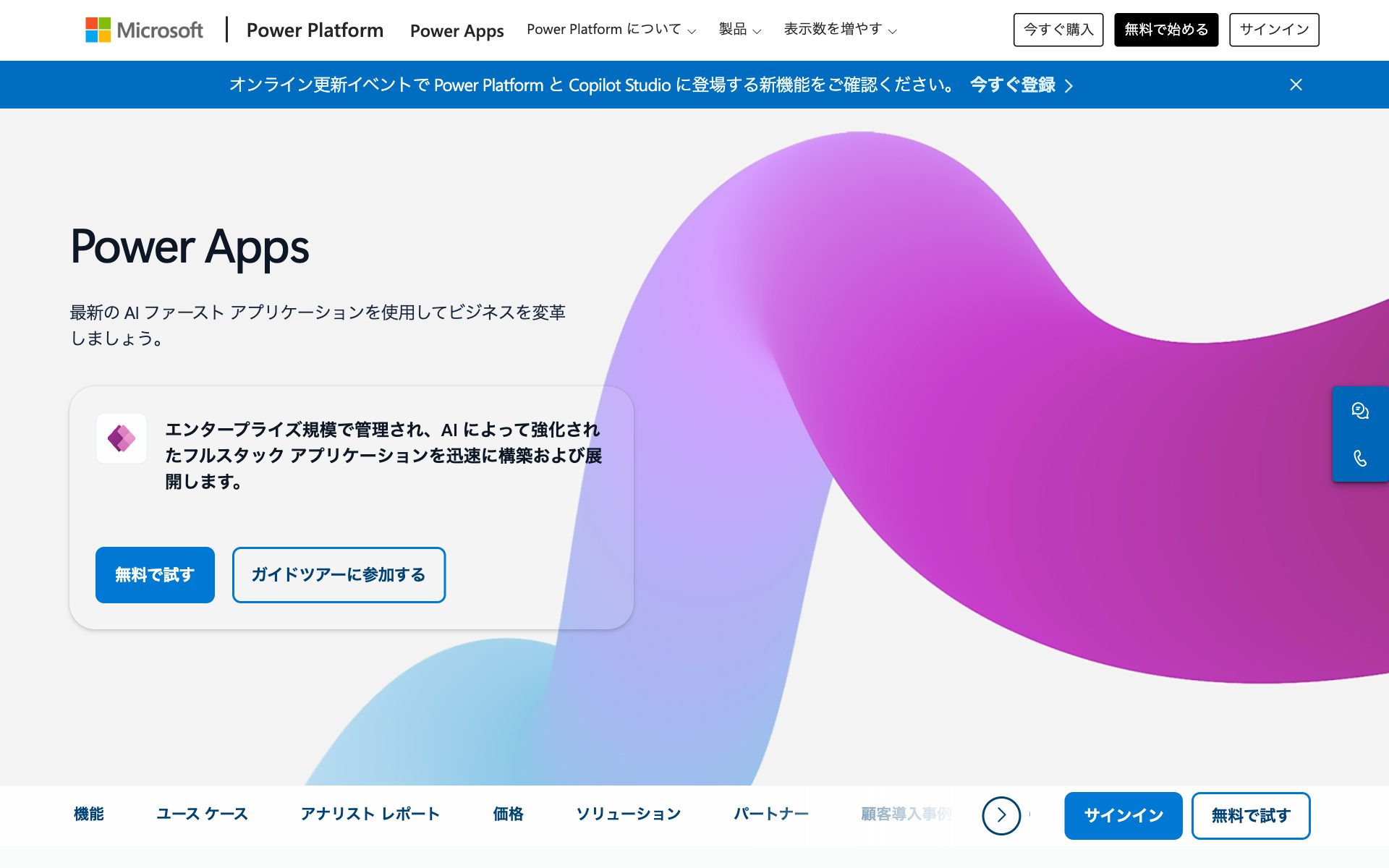
Task: Expand the Power Platform について dropdown
Action: coord(611,30)
